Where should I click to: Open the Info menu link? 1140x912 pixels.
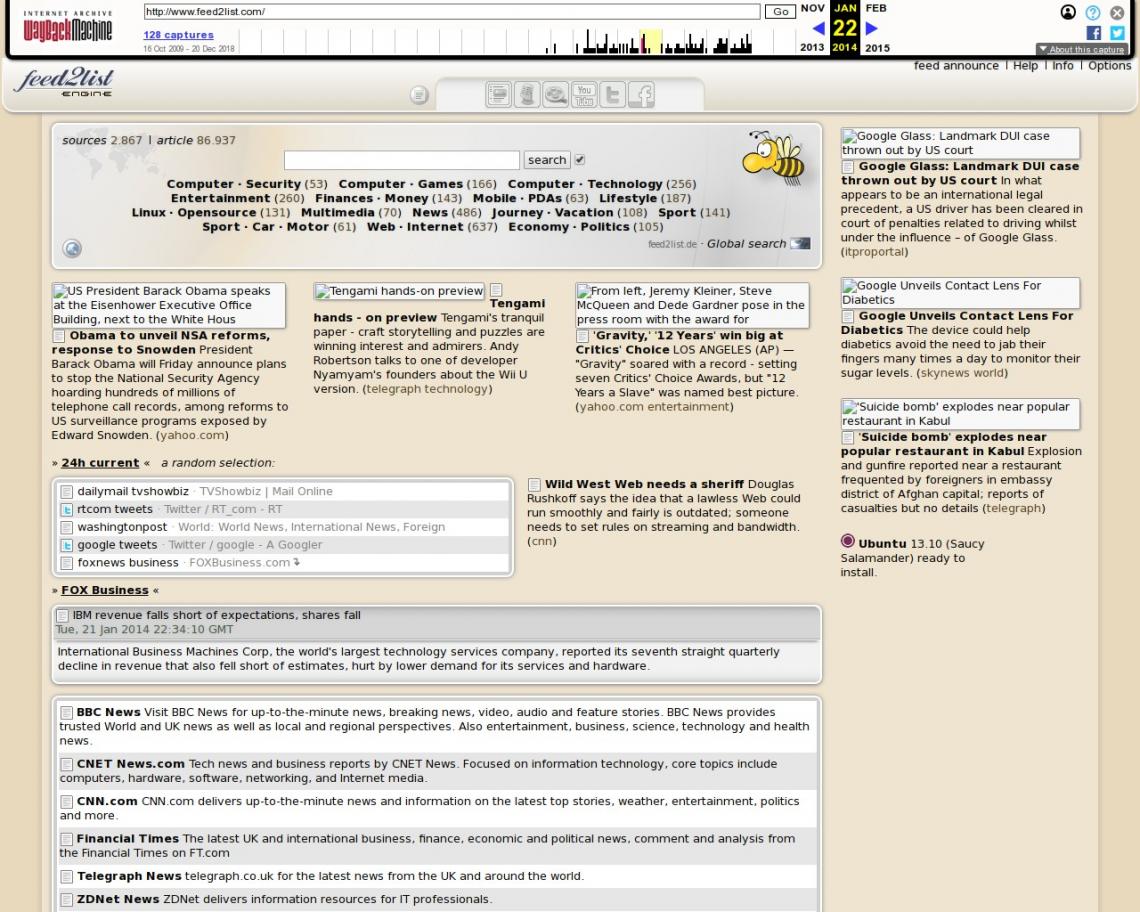click(1062, 65)
